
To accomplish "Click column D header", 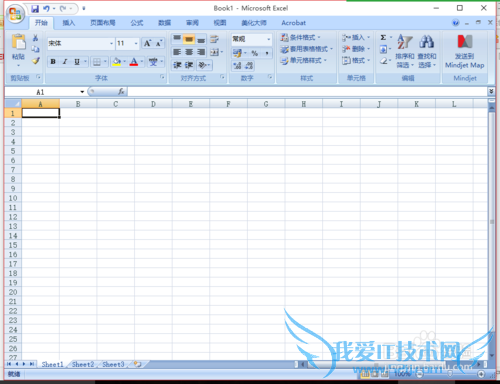I will coord(153,104).
